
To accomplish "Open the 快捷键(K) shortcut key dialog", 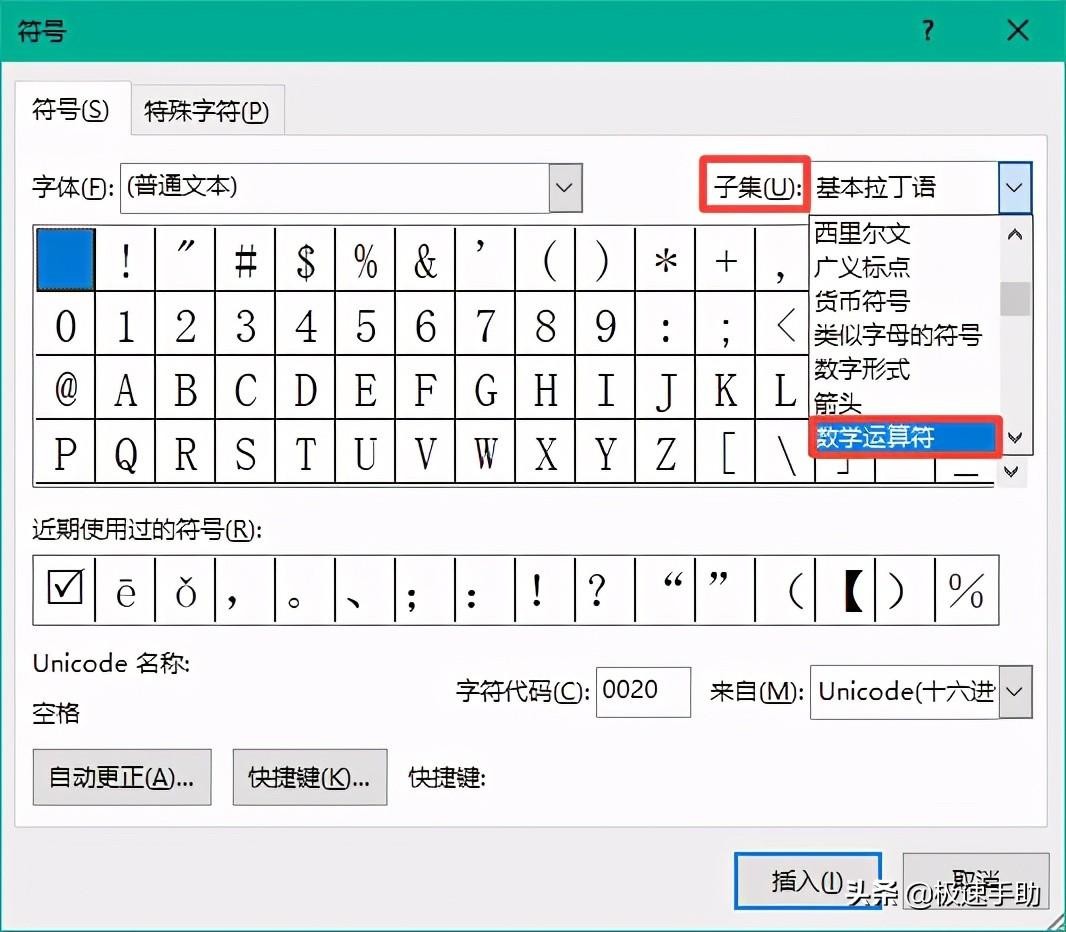I will pyautogui.click(x=310, y=777).
